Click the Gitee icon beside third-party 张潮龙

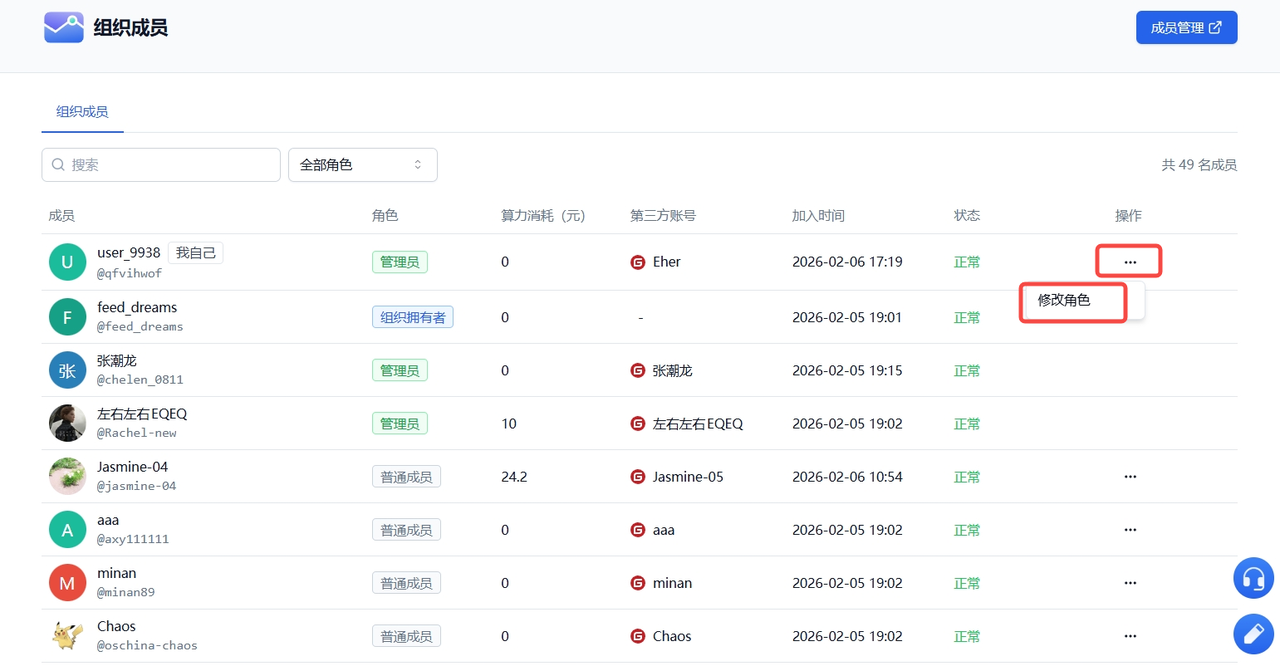638,370
